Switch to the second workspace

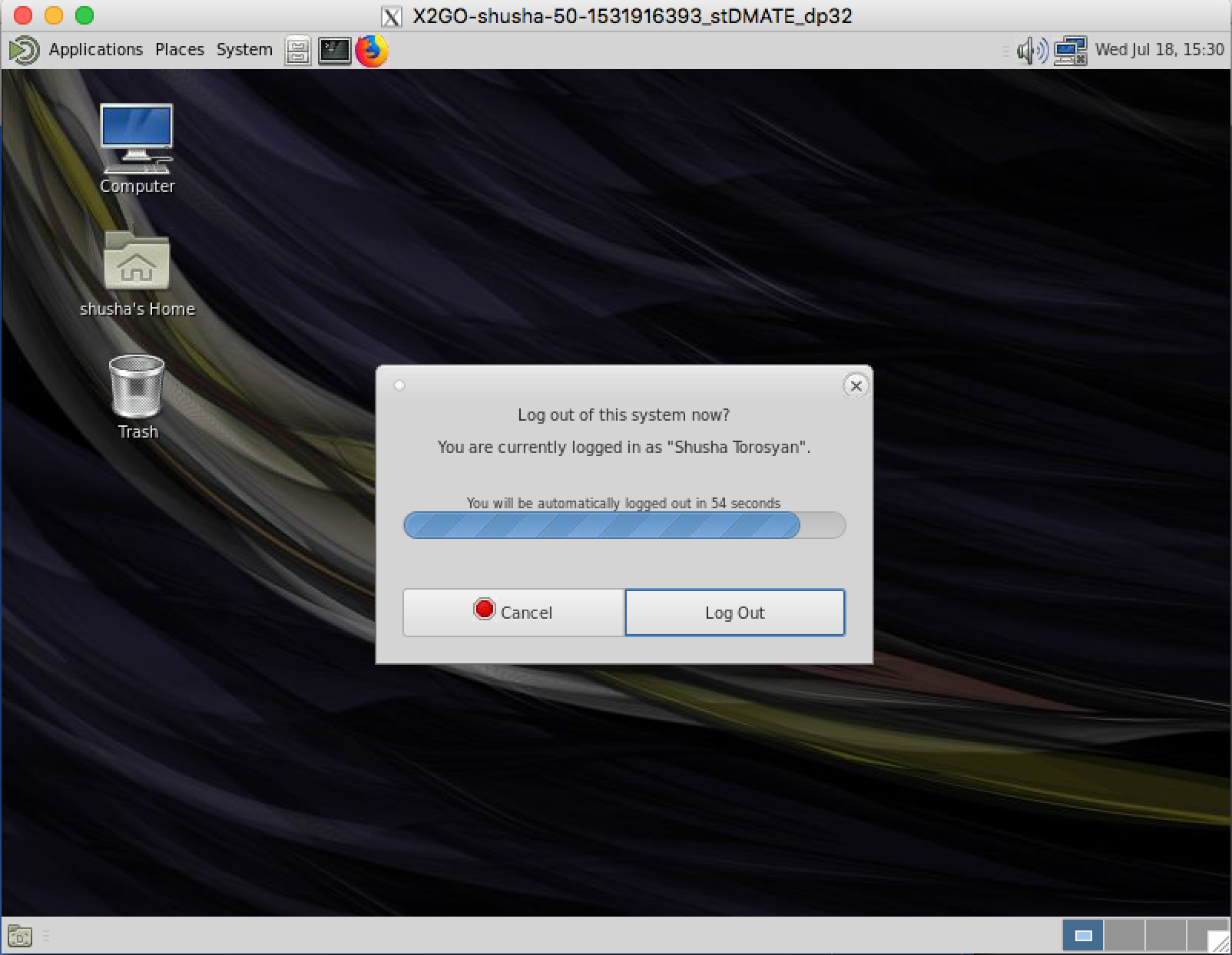tap(1124, 936)
